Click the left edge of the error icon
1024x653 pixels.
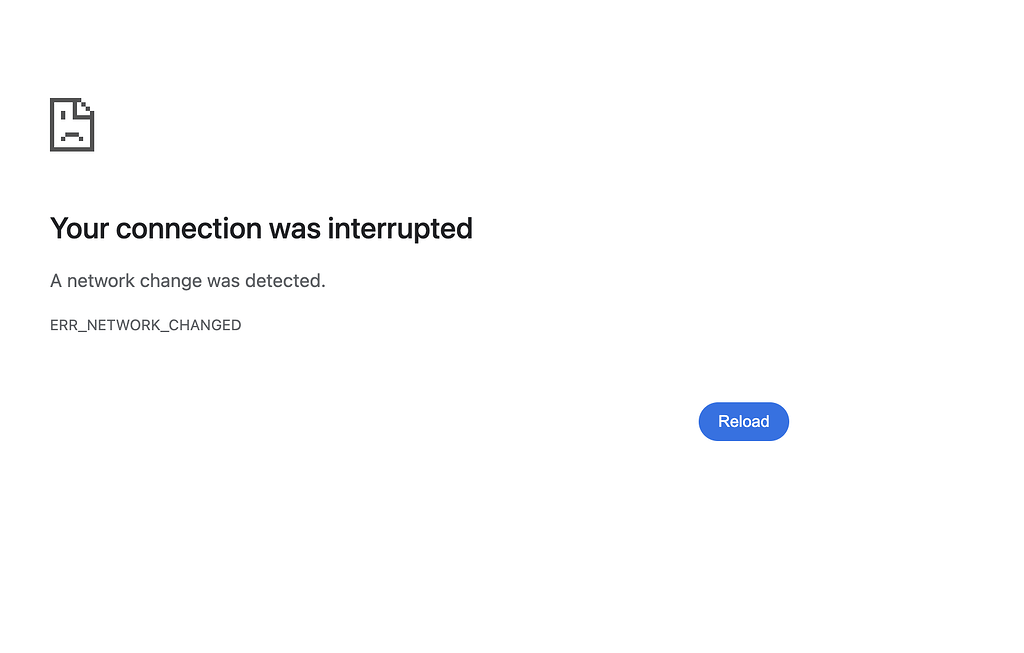click(x=51, y=124)
